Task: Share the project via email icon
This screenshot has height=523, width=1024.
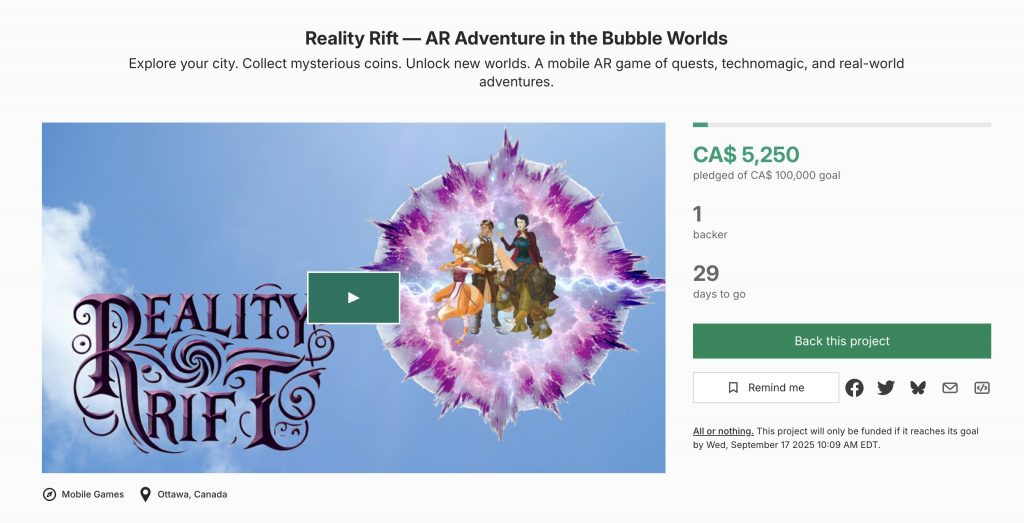Action: tap(950, 388)
